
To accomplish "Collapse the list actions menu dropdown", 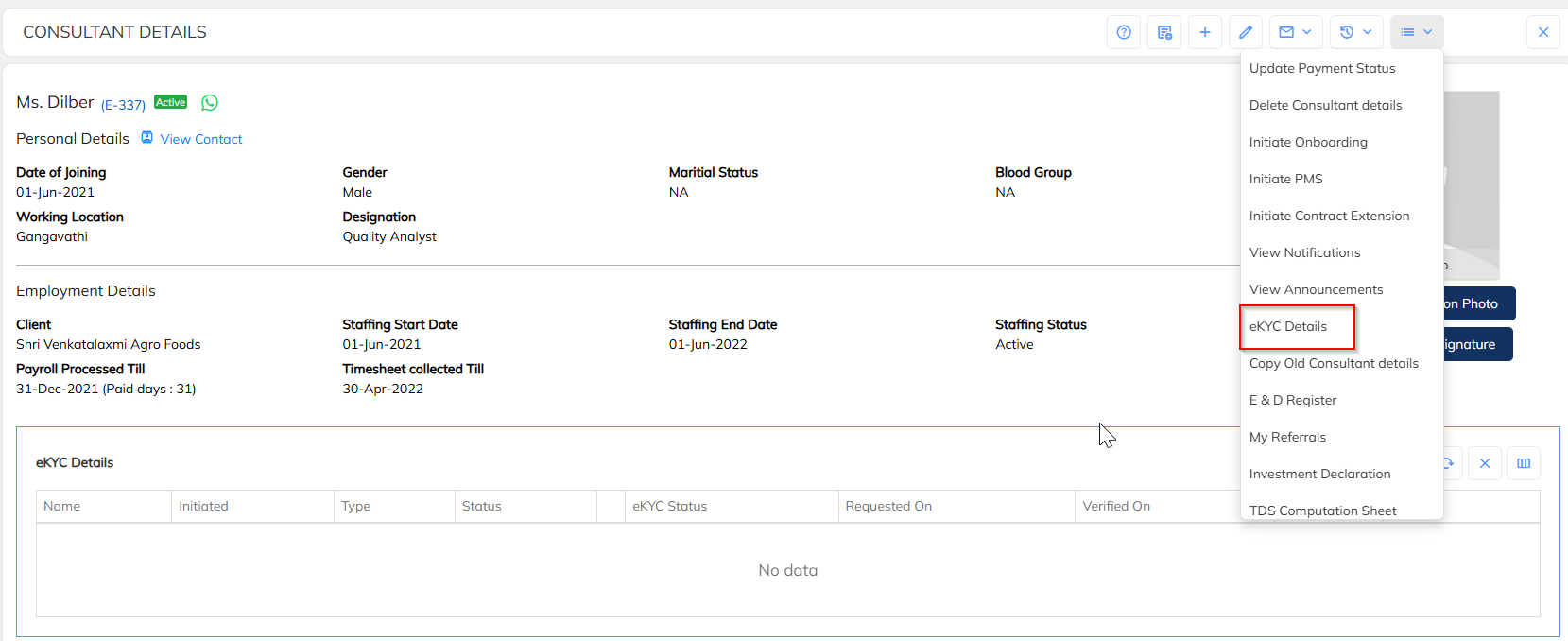I will point(1417,32).
